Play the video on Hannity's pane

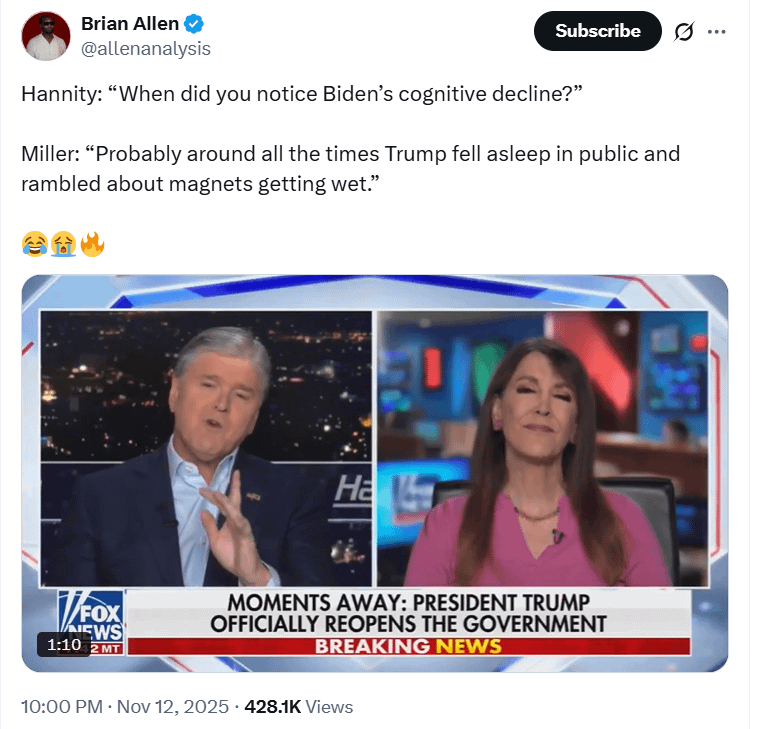[x=206, y=448]
